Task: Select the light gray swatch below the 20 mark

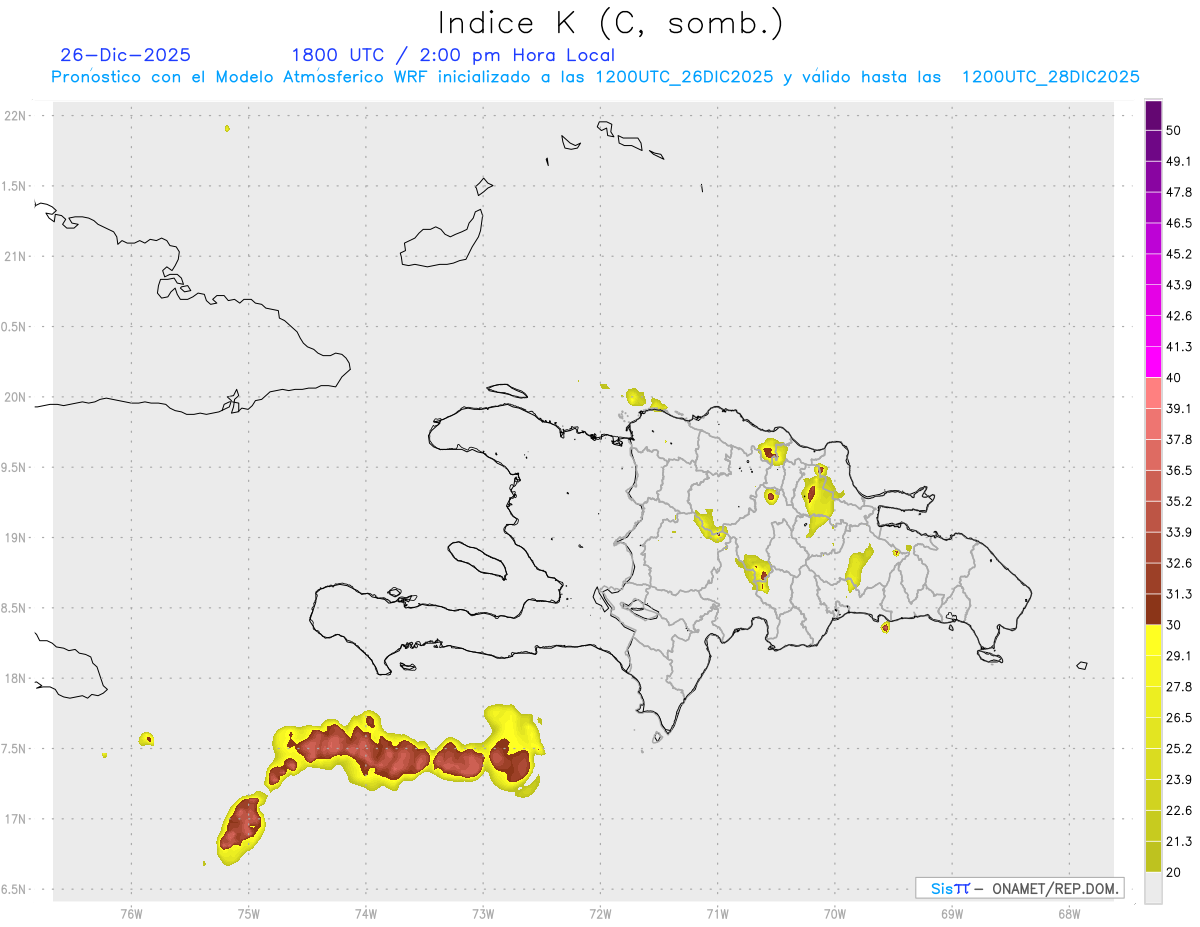Action: 1153,887
